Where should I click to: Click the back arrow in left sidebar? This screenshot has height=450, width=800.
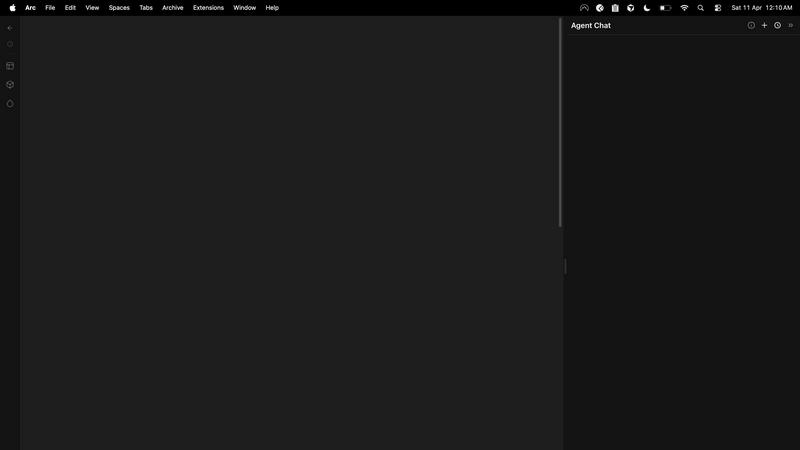click(10, 28)
